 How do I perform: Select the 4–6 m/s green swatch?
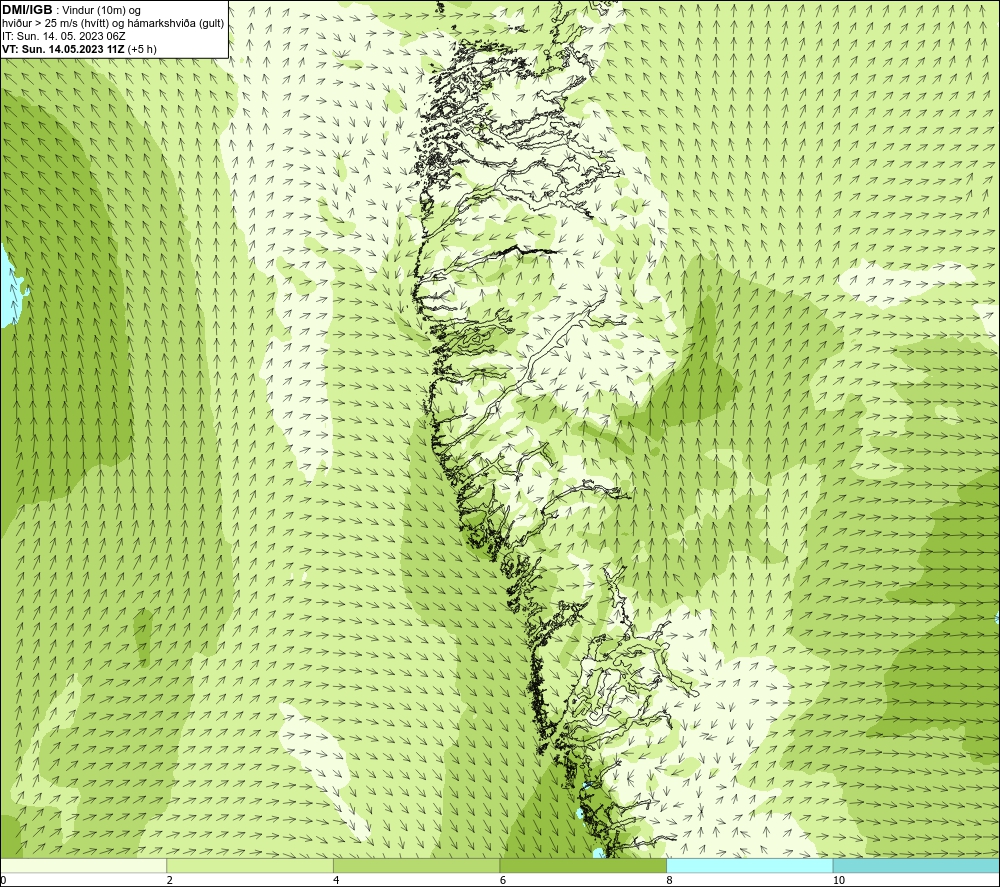click(x=416, y=865)
